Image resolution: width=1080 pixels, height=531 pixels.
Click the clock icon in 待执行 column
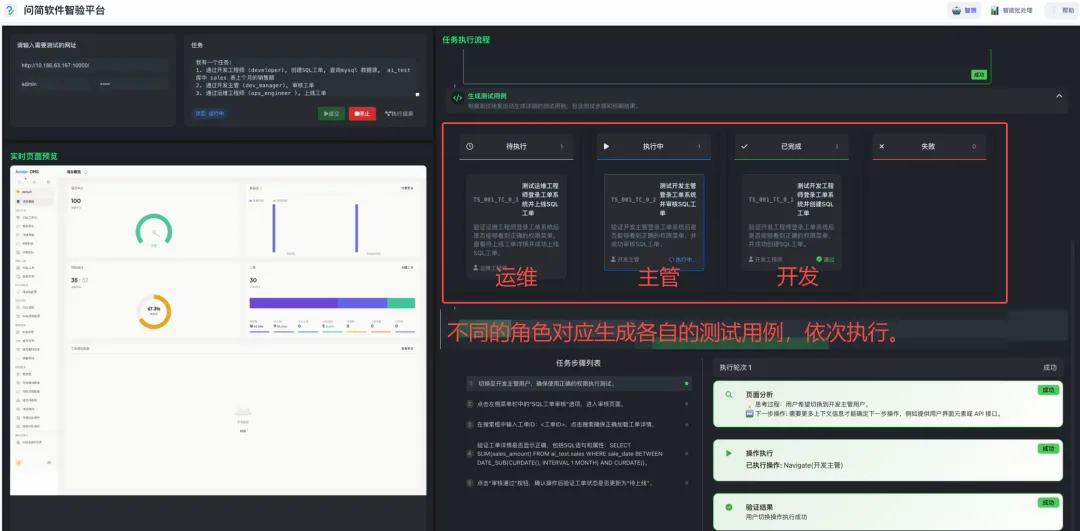click(x=470, y=146)
